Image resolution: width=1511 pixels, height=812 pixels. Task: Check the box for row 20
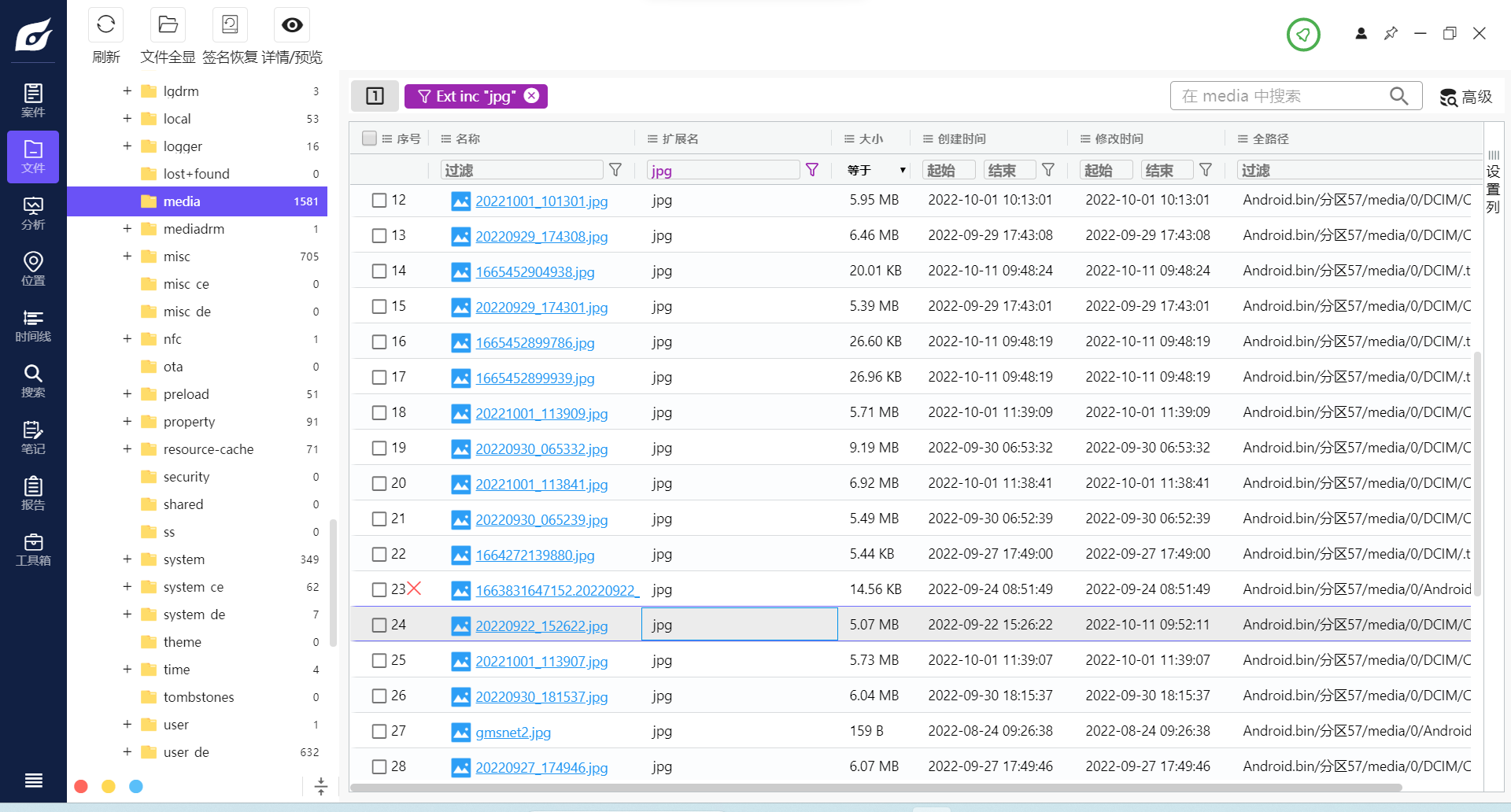(379, 484)
